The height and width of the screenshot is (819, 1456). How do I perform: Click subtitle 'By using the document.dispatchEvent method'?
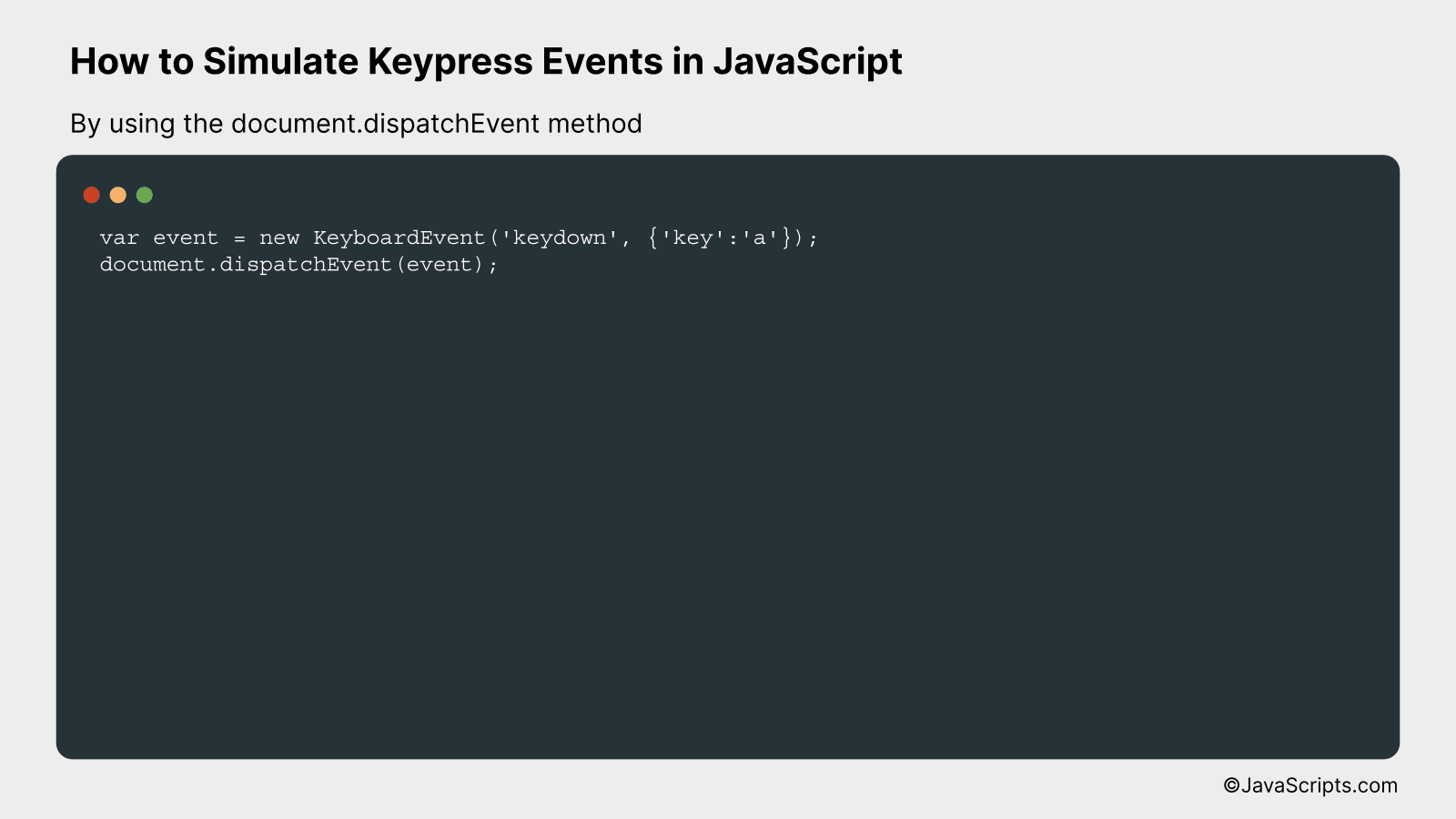pyautogui.click(x=356, y=124)
